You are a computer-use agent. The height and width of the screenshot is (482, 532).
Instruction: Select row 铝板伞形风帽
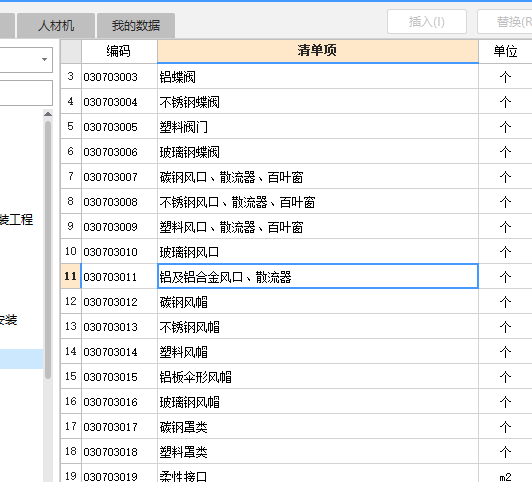pos(318,377)
